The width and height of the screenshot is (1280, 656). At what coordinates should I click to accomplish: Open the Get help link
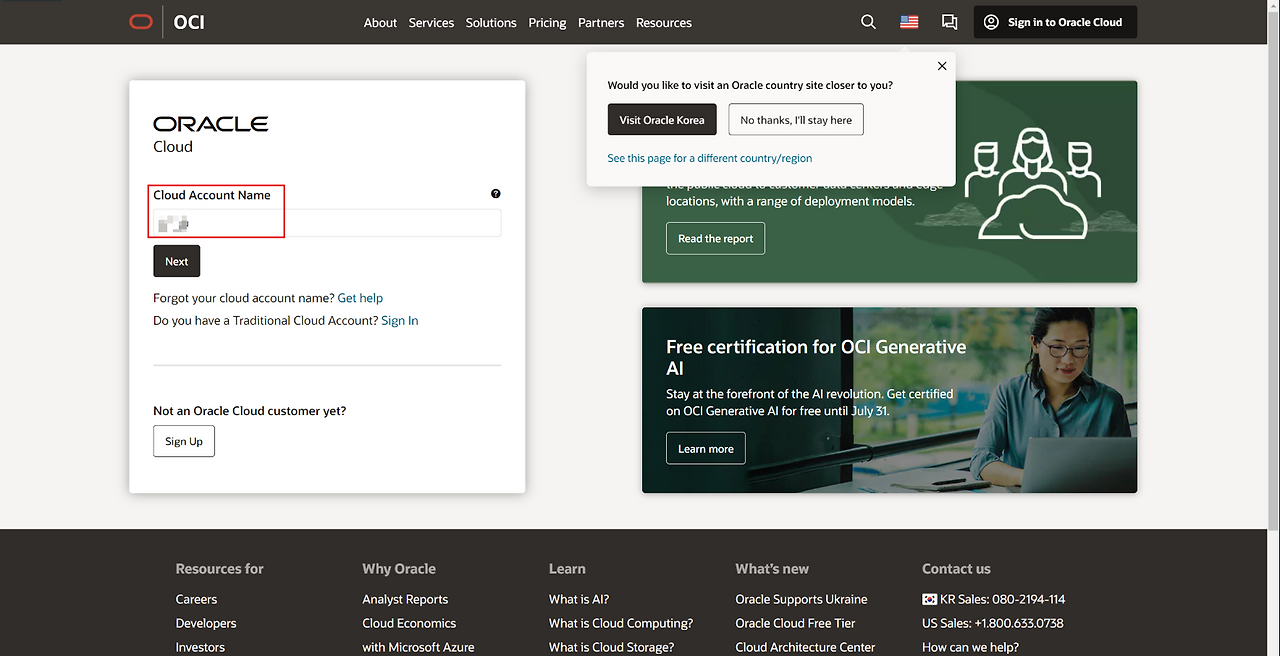[x=360, y=298]
